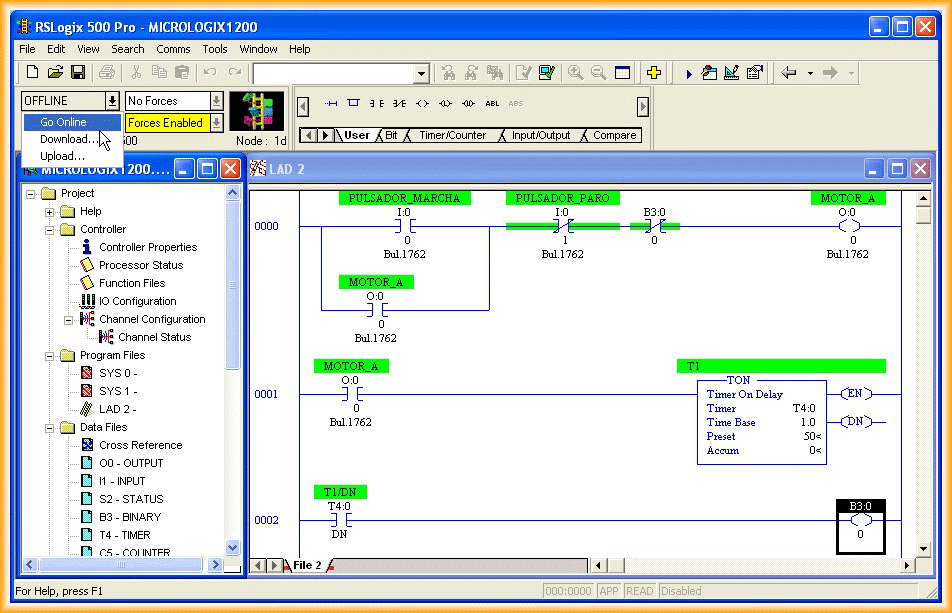
Task: Select the Examine If Closed contact icon
Action: [376, 103]
